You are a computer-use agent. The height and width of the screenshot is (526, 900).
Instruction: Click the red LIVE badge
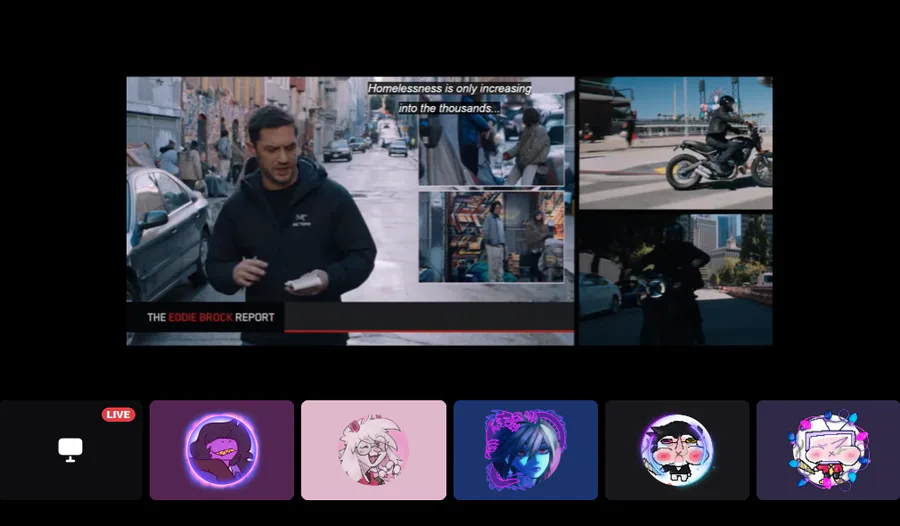click(118, 415)
